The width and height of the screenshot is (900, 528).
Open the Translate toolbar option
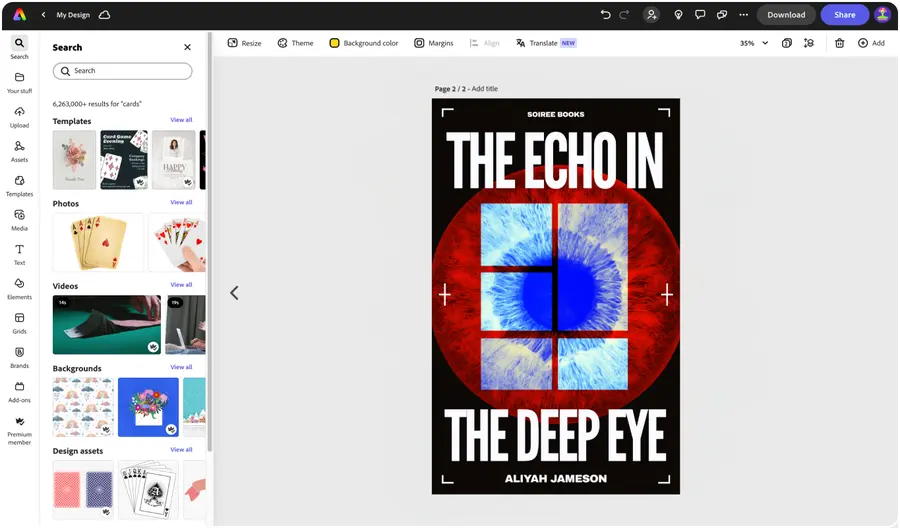point(545,43)
